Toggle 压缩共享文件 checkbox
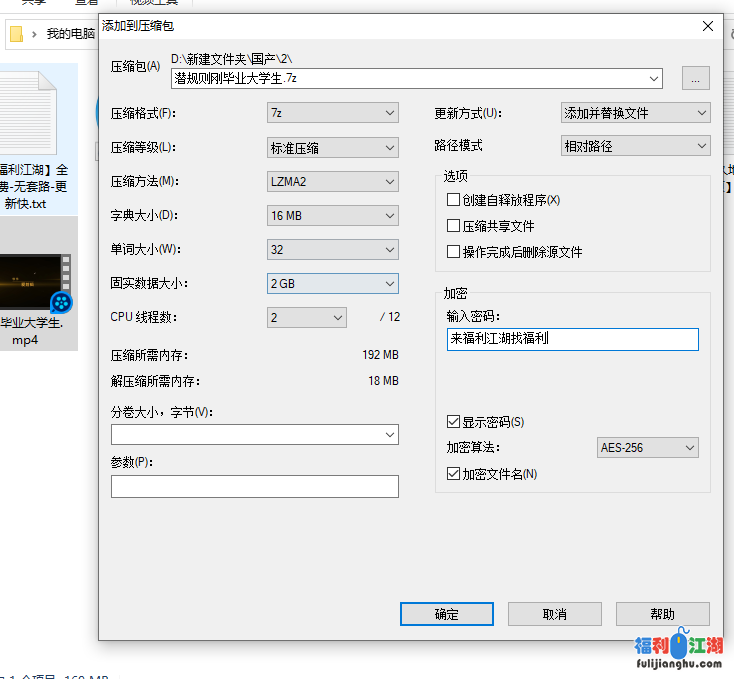Screen dimensions: 734x679 (x=454, y=226)
